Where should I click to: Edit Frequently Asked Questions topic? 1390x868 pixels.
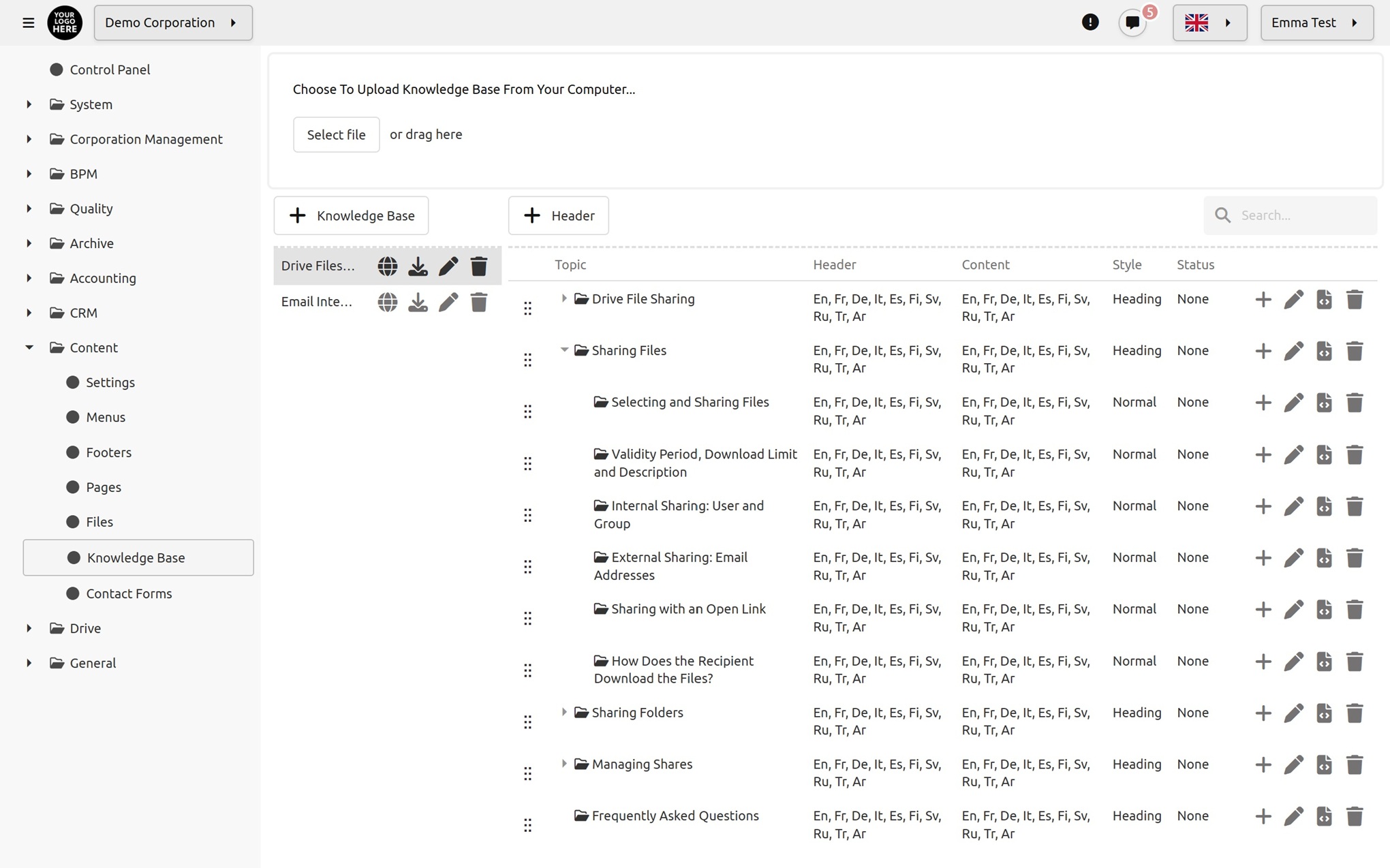(x=1293, y=816)
